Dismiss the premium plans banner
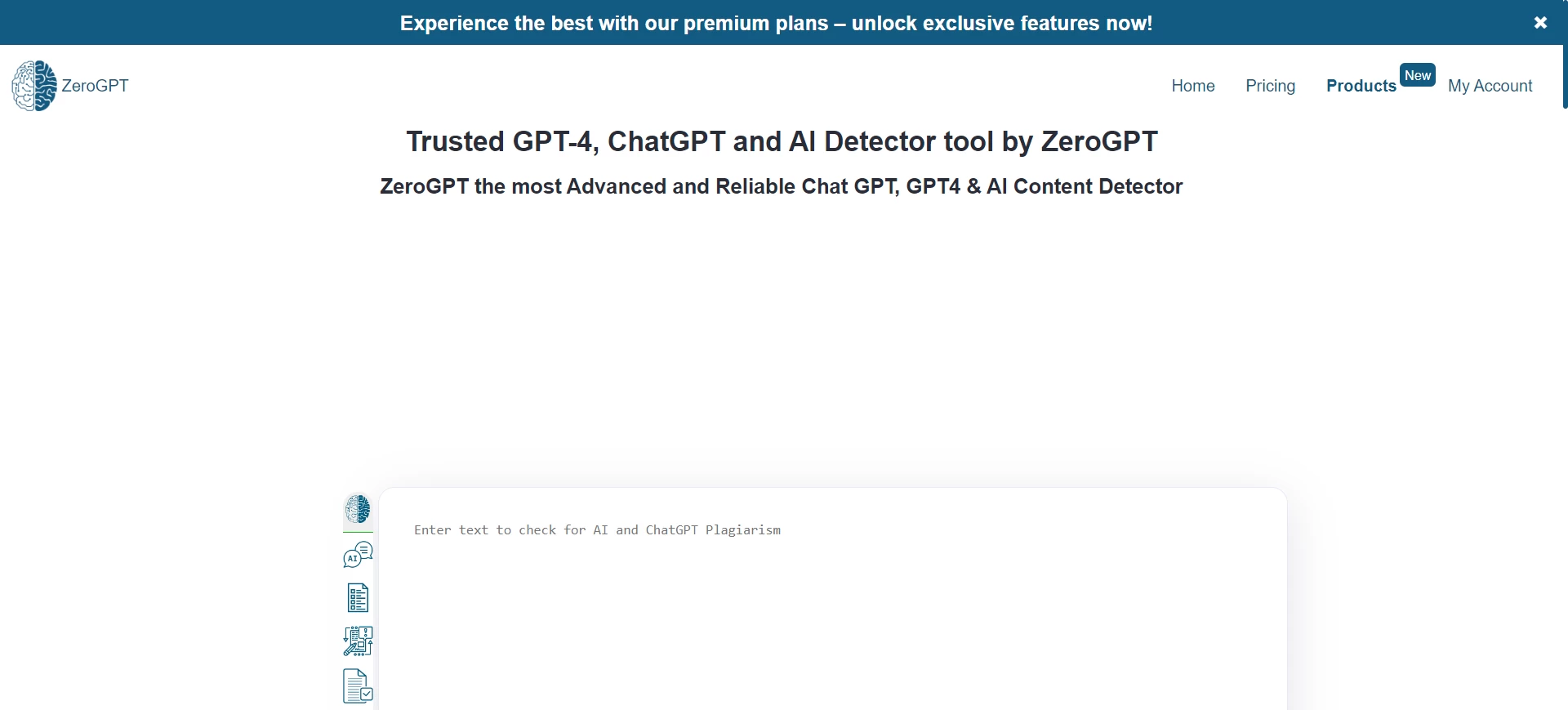Viewport: 1568px width, 710px height. [x=1541, y=23]
